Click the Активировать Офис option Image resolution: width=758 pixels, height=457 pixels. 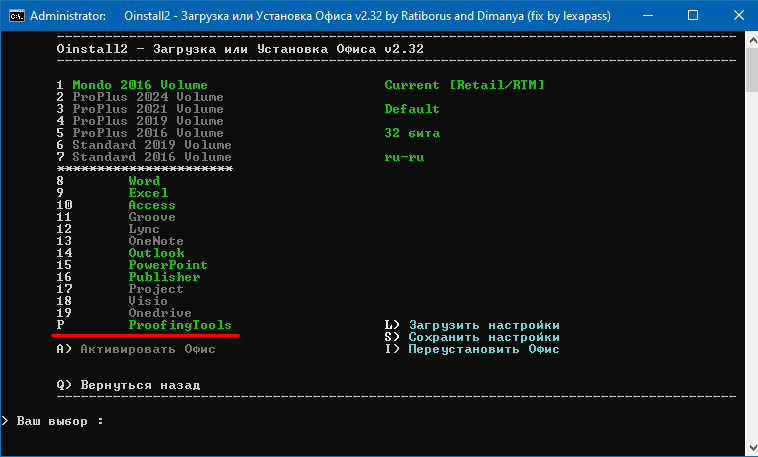(136, 349)
